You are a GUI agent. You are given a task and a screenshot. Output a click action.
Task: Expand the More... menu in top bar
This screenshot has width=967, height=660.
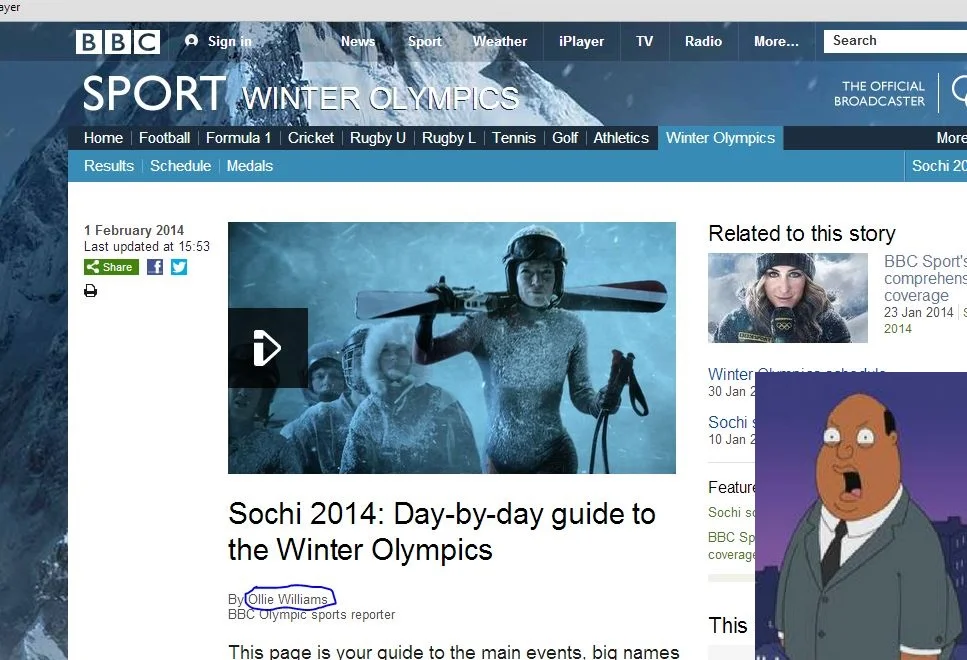[776, 41]
